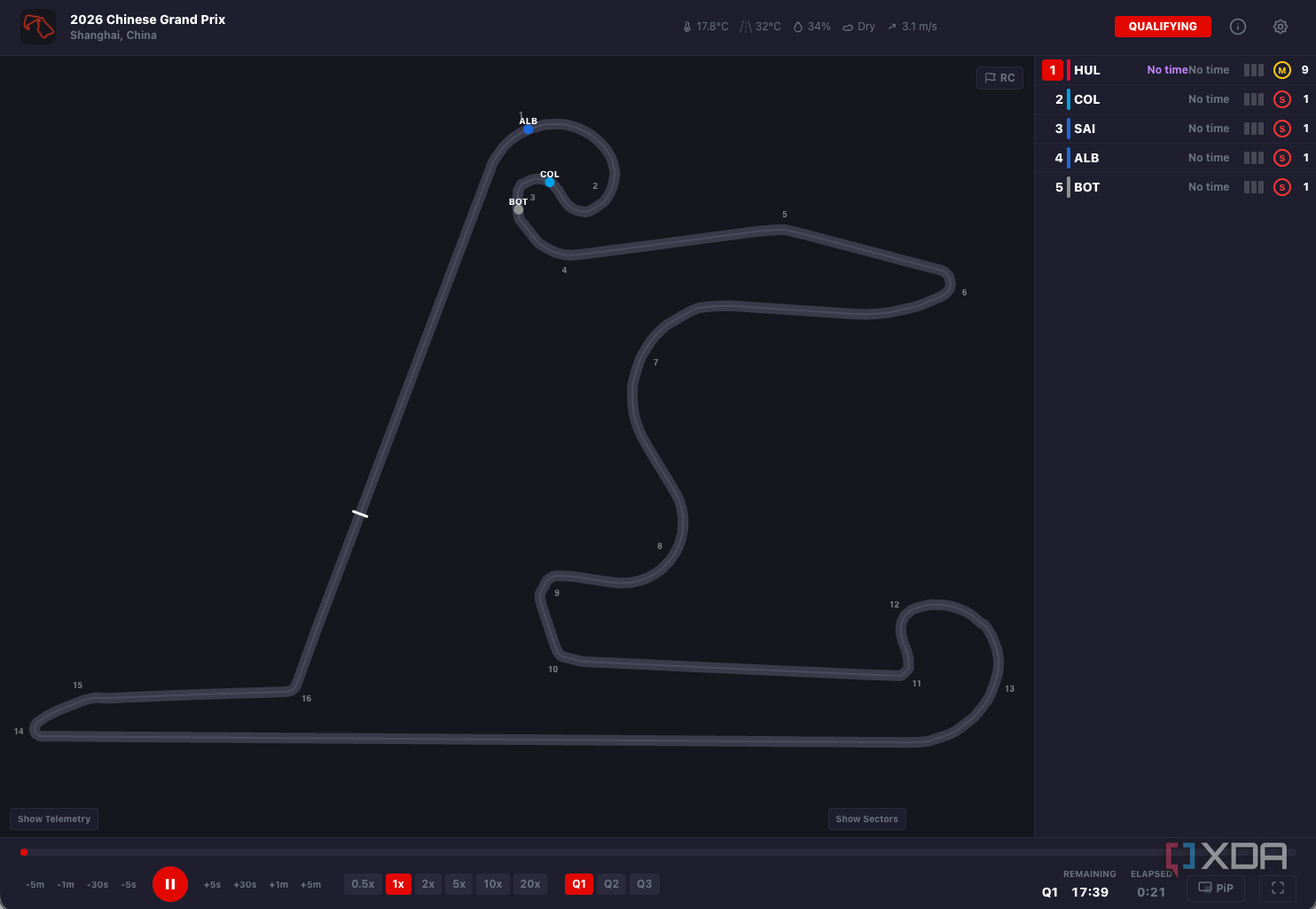The image size is (1316, 909).
Task: Click the red QUALIFYING session badge
Action: click(1163, 27)
